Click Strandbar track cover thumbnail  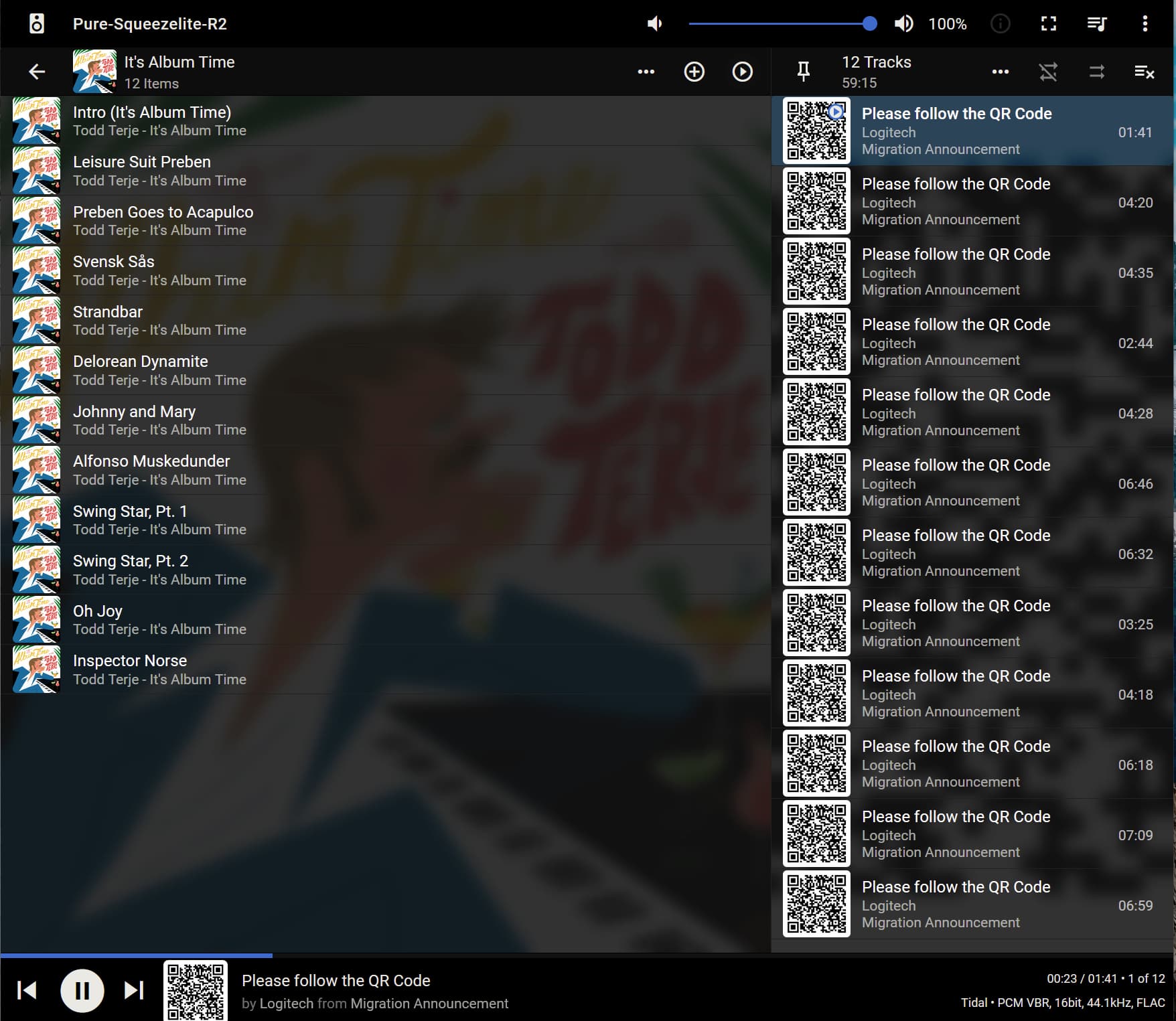[x=37, y=321]
